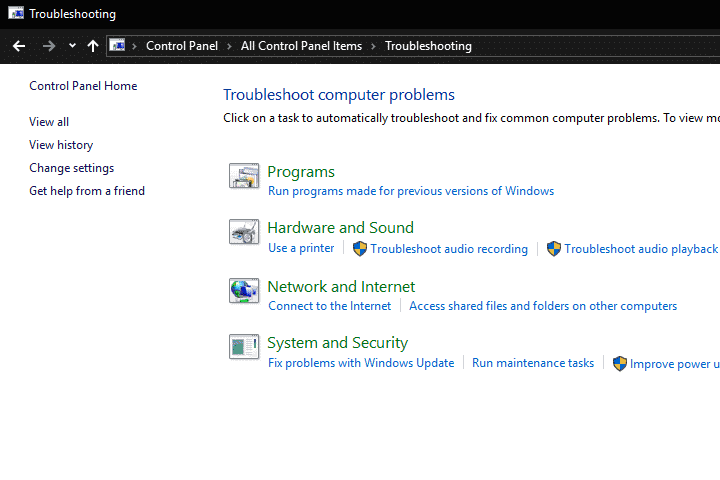Screen dimensions: 720x480
Task: Click Get help from a friend
Action: pyautogui.click(x=87, y=191)
